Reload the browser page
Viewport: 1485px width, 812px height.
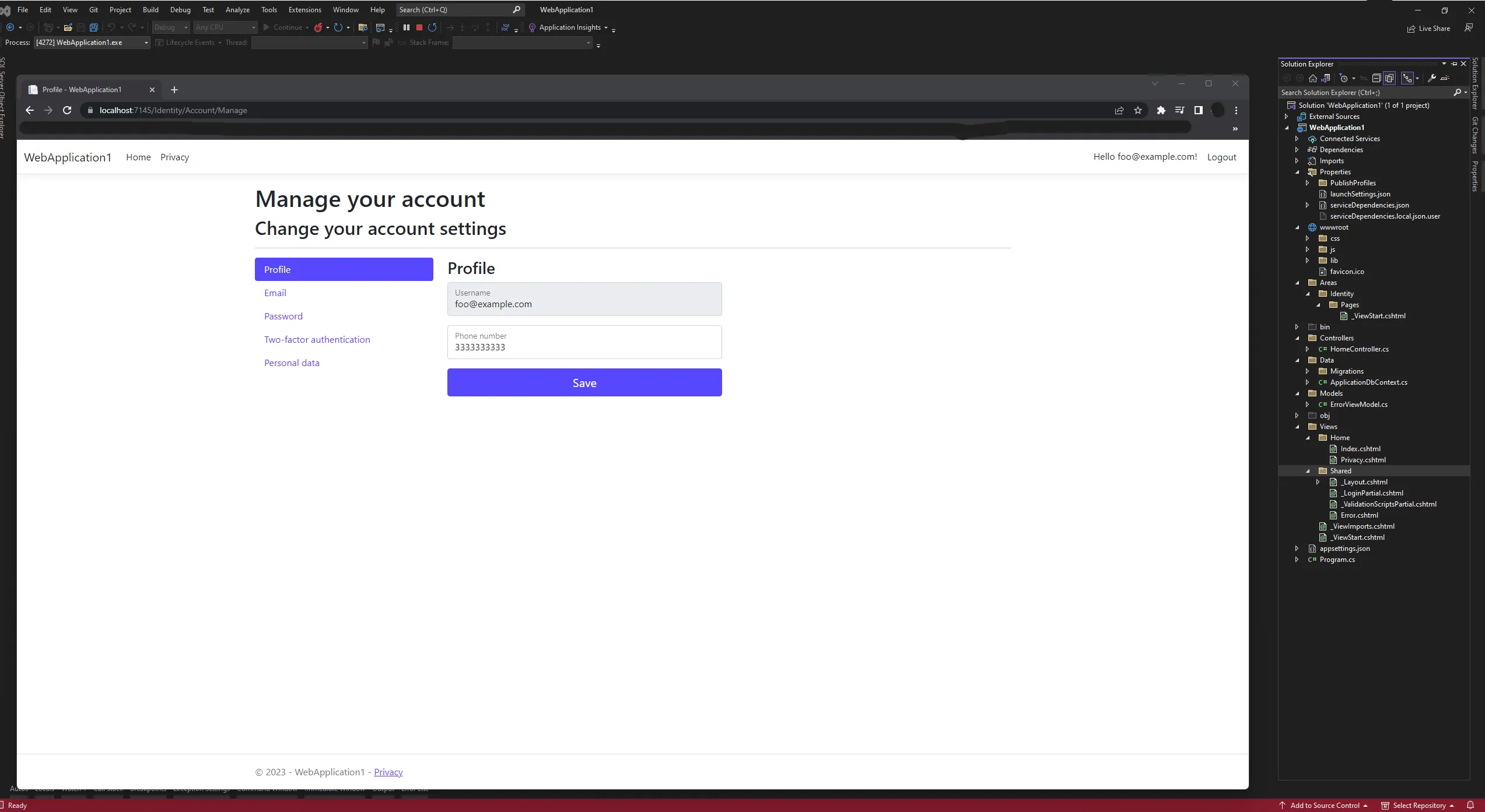67,110
